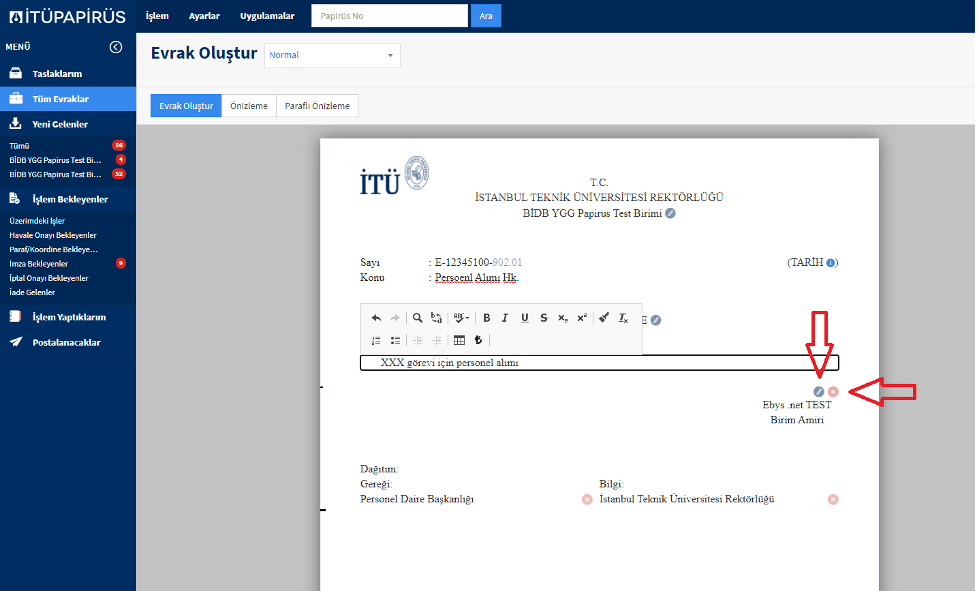Open Tüm Evraklar in the sidebar
The width and height of the screenshot is (977, 591).
pos(68,99)
